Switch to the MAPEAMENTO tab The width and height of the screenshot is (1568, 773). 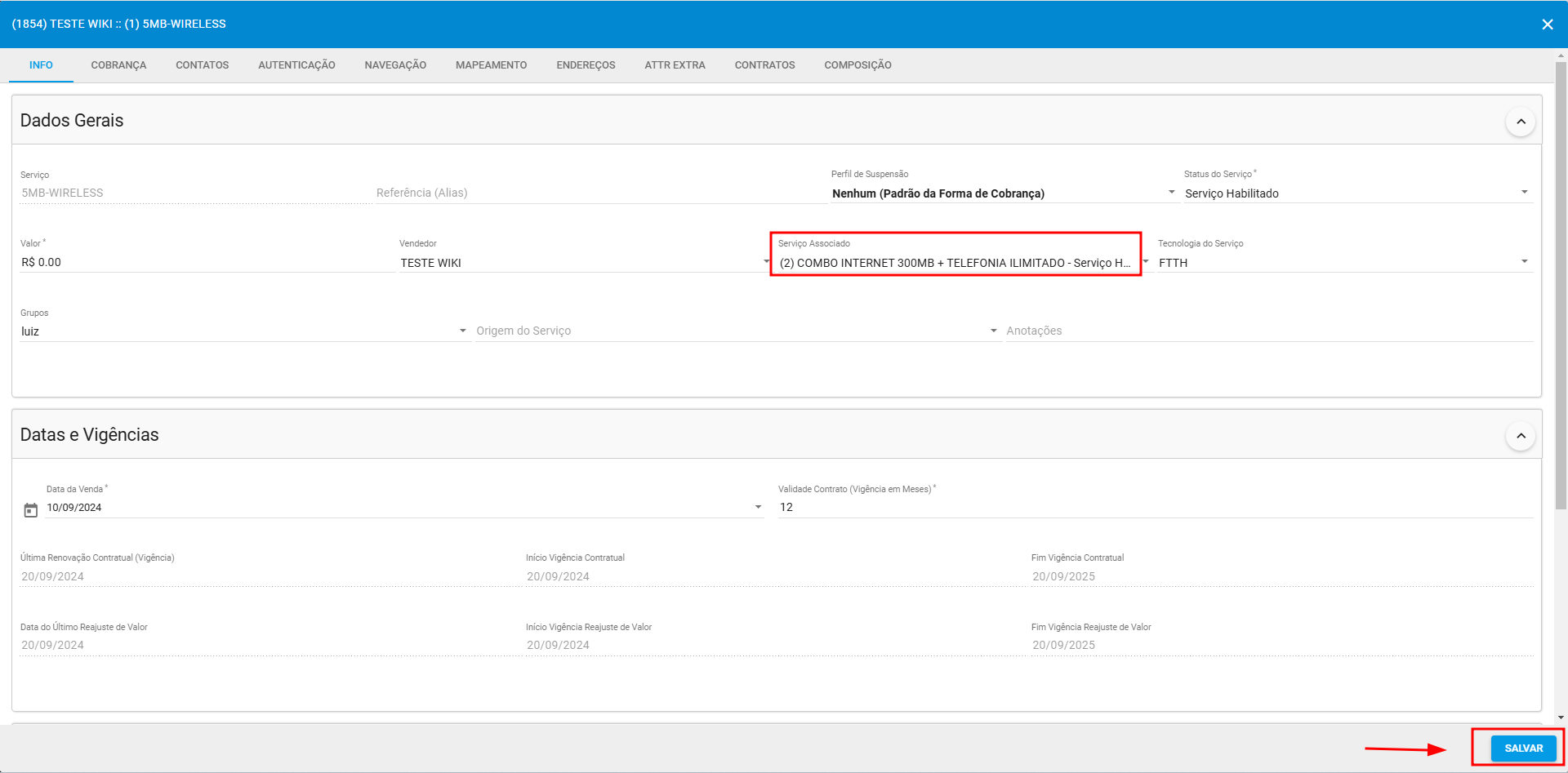(x=491, y=65)
